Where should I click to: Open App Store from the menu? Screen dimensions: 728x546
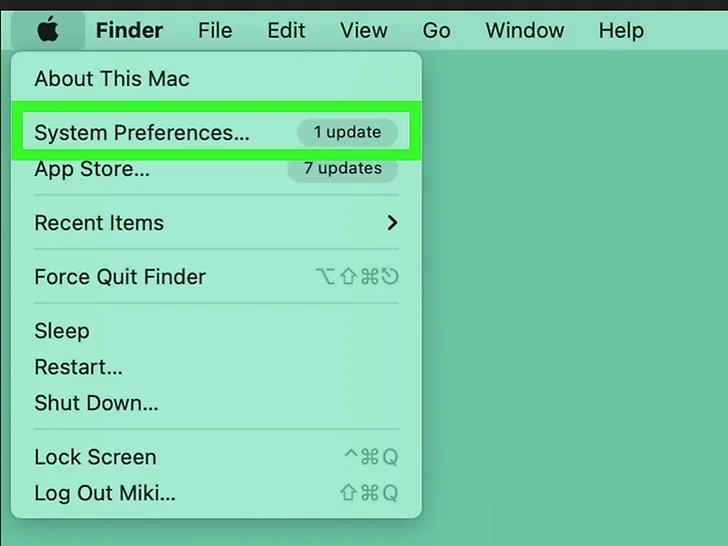pyautogui.click(x=216, y=169)
